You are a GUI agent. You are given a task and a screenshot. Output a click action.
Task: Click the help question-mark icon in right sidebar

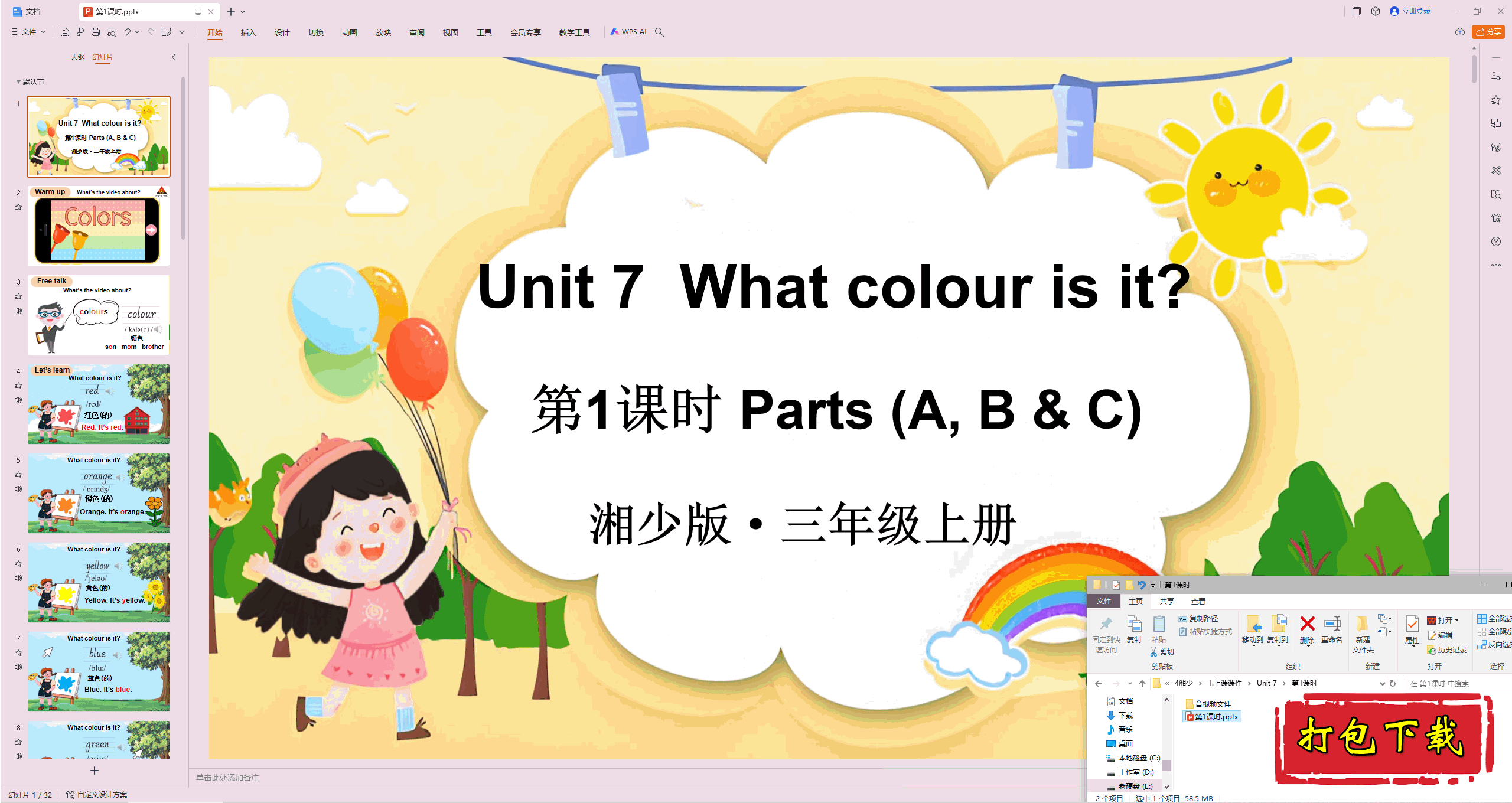[x=1495, y=241]
